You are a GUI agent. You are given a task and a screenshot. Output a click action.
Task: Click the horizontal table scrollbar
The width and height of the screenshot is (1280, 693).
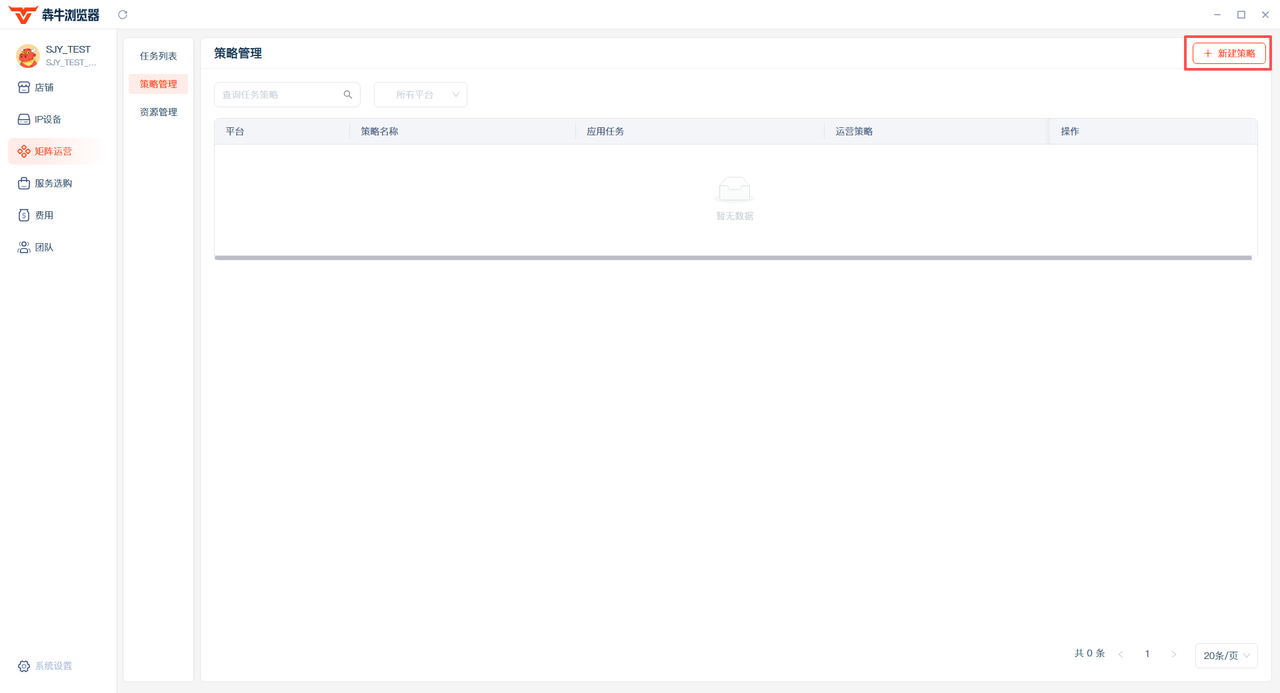tap(733, 258)
